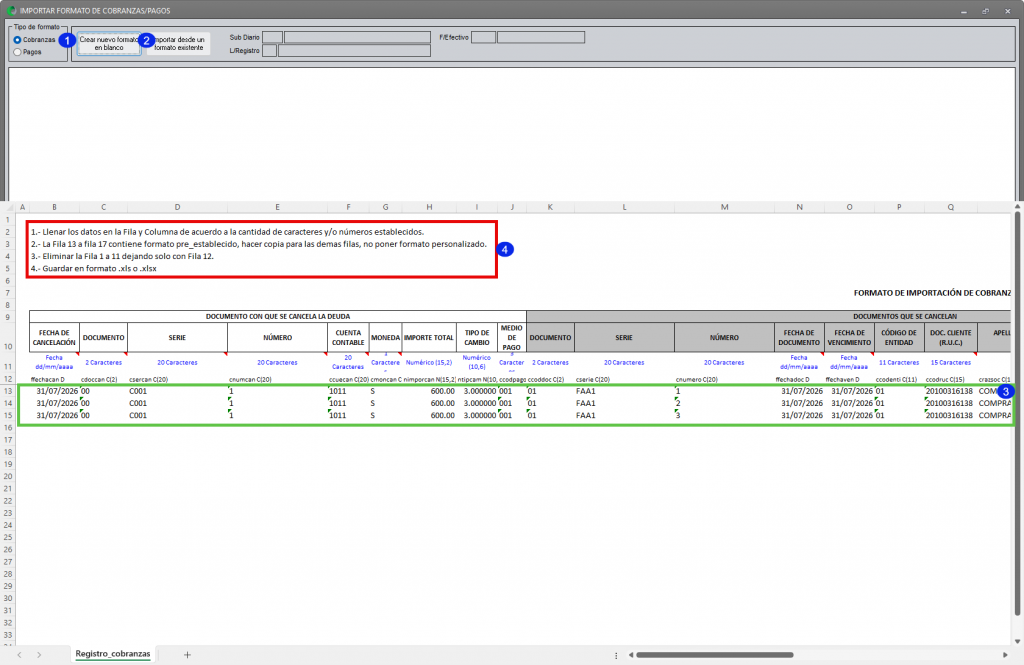Add a new sheet with plus icon
Viewport: 1024px width, 665px height.
187,655
